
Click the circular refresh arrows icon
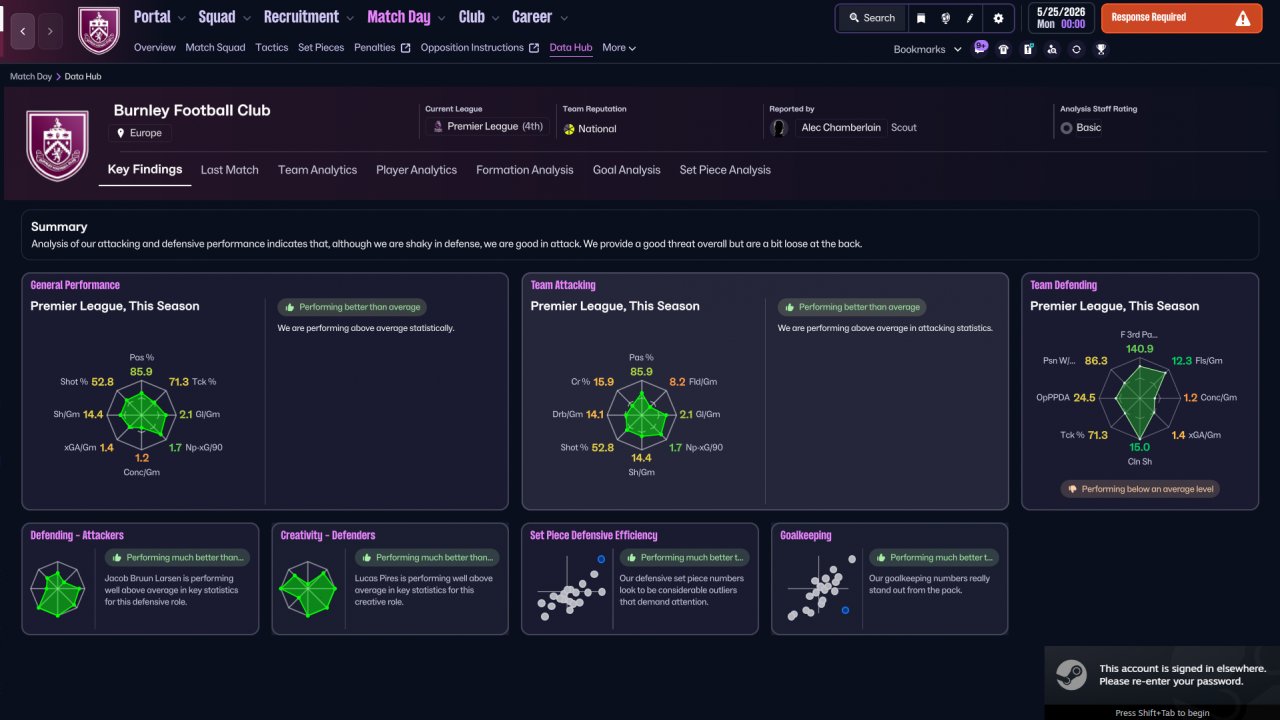pos(1076,49)
